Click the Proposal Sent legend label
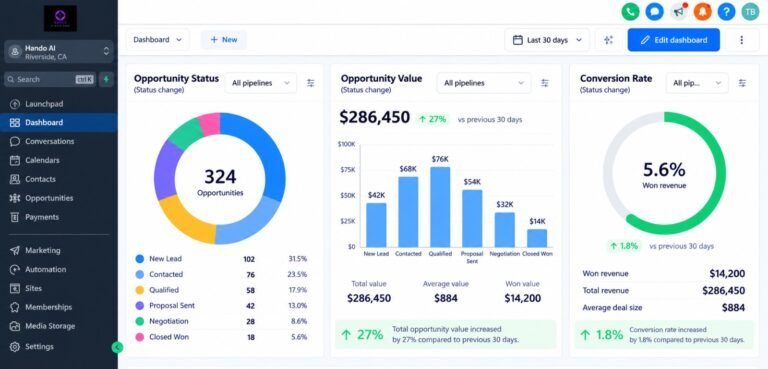 [x=172, y=306]
